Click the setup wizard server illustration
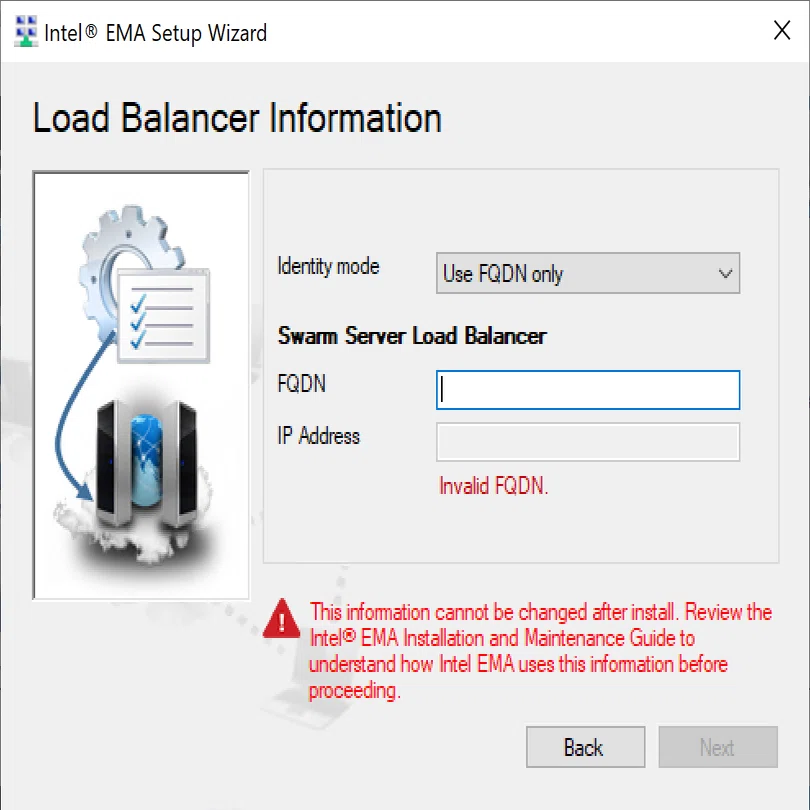 click(x=141, y=385)
